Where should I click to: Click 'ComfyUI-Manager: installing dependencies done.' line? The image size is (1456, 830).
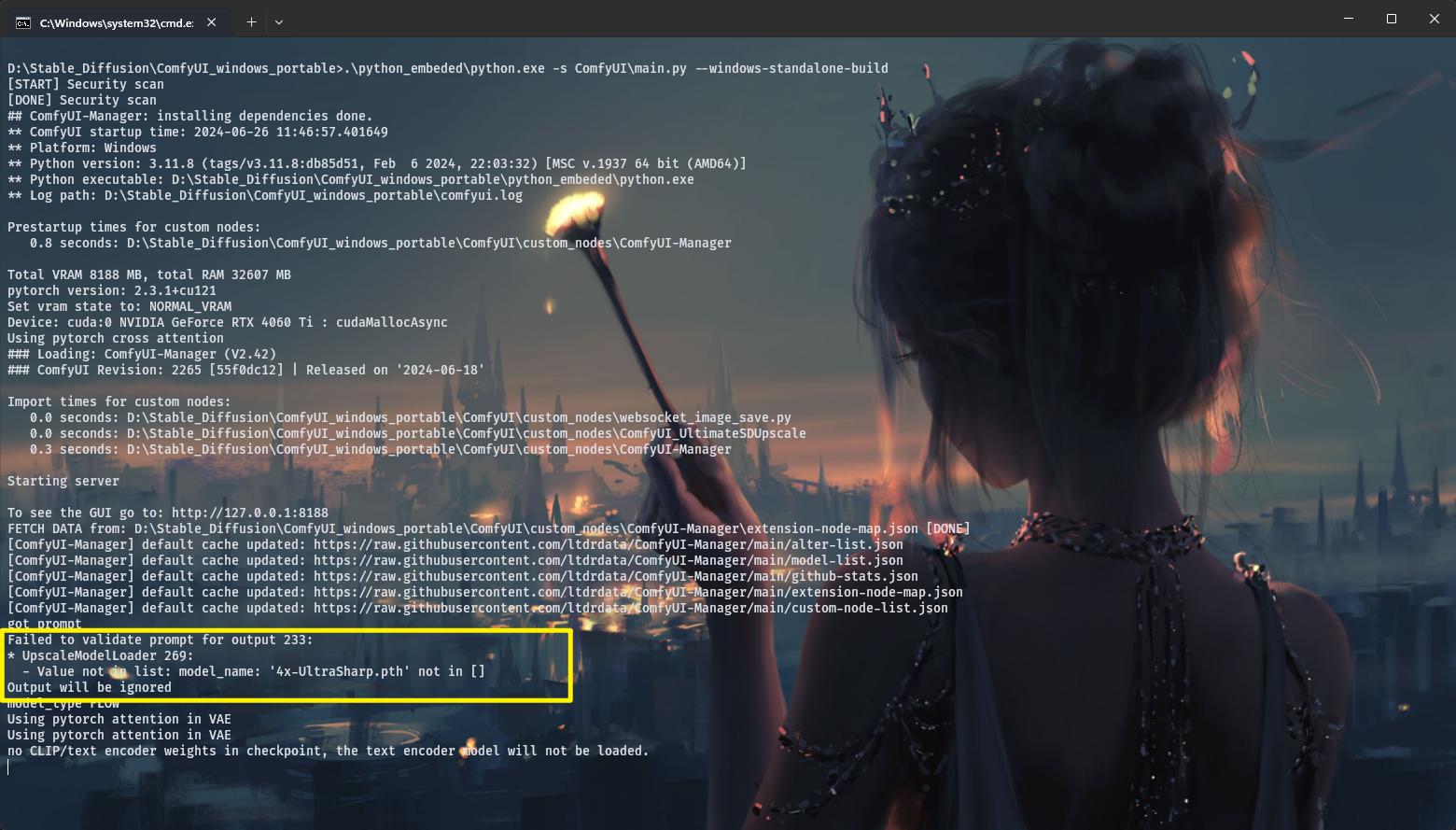coord(190,116)
